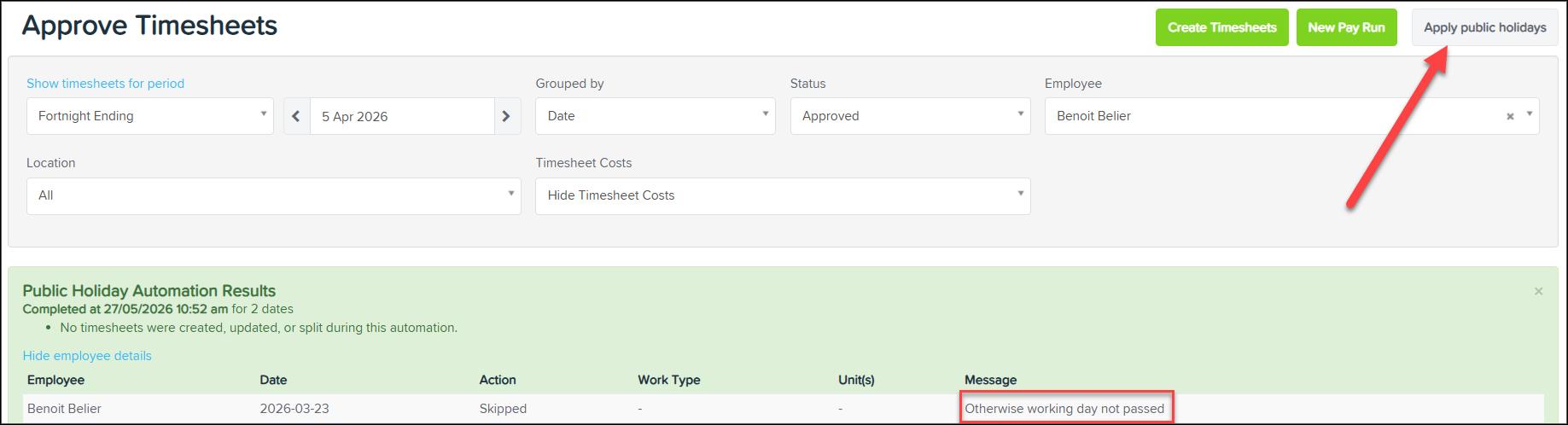Clear the Benoit Belier employee selection
Viewport: 1568px width, 425px height.
pyautogui.click(x=1510, y=116)
